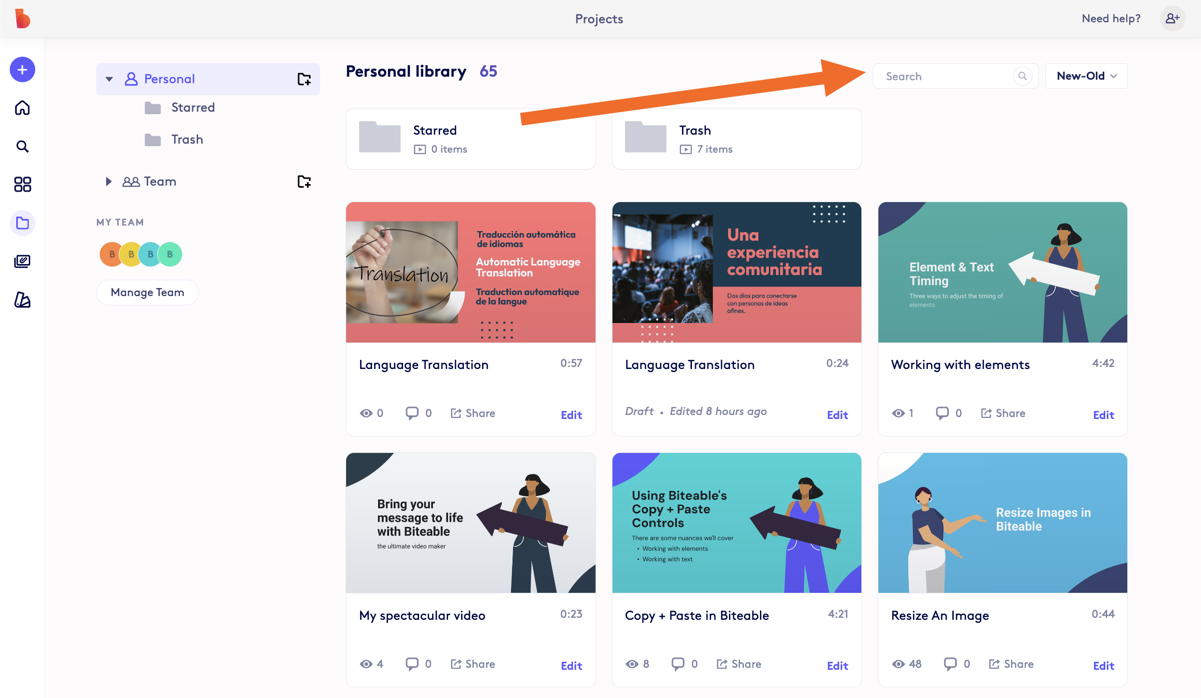This screenshot has width=1201, height=698.
Task: Open Bring your message to life thumbnail
Action: point(471,523)
